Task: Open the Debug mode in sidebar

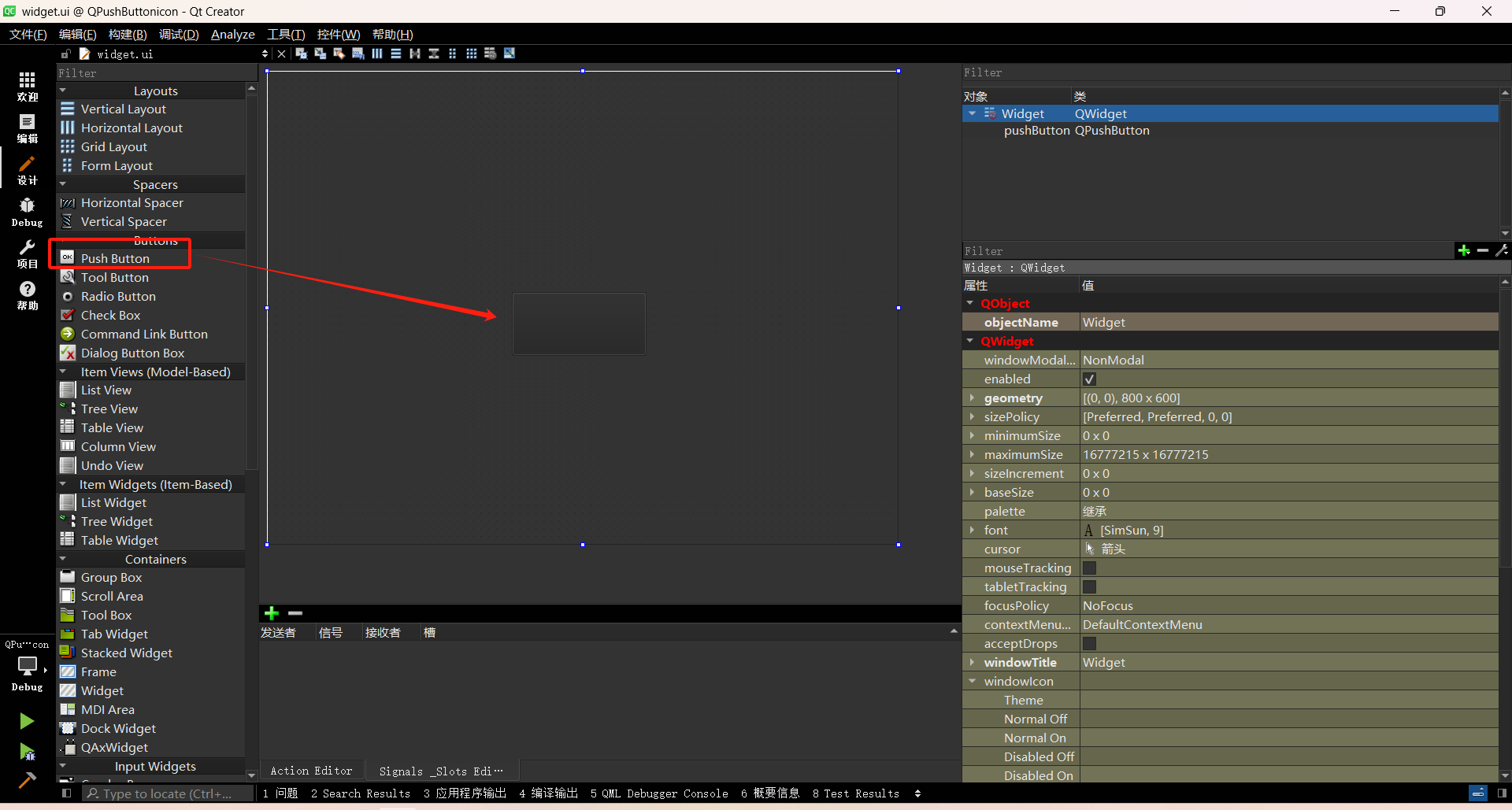Action: point(28,213)
